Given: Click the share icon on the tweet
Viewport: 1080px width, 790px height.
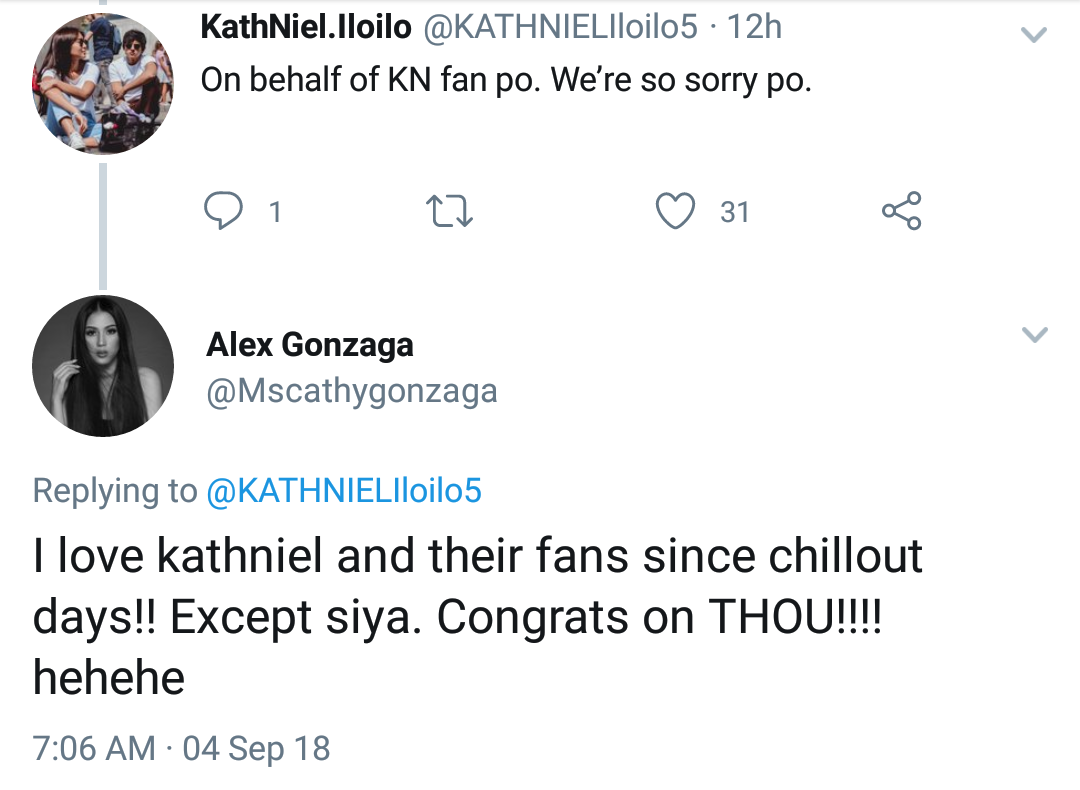Looking at the screenshot, I should point(901,211).
